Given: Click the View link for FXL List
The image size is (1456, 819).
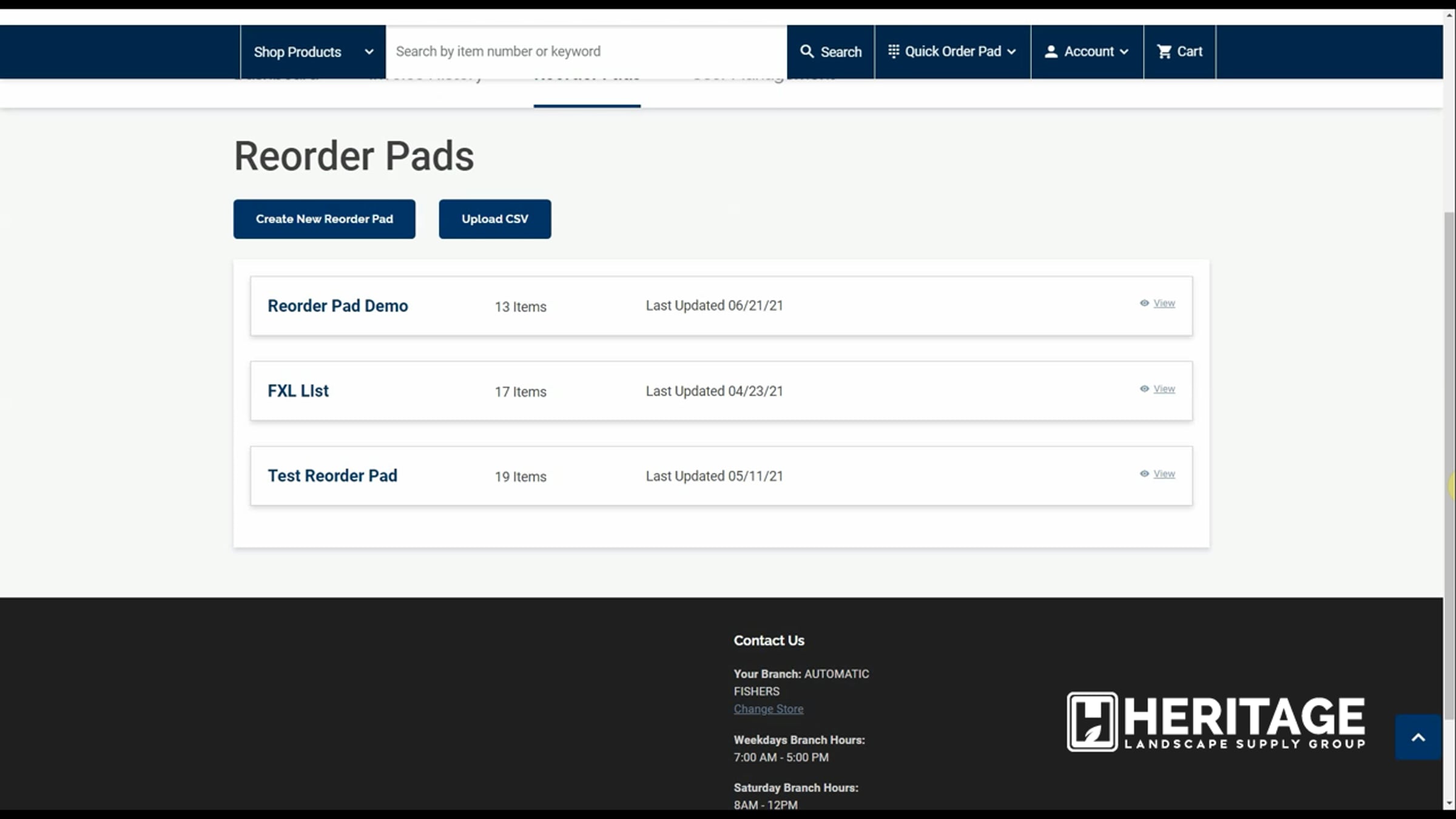Looking at the screenshot, I should pos(1164,389).
